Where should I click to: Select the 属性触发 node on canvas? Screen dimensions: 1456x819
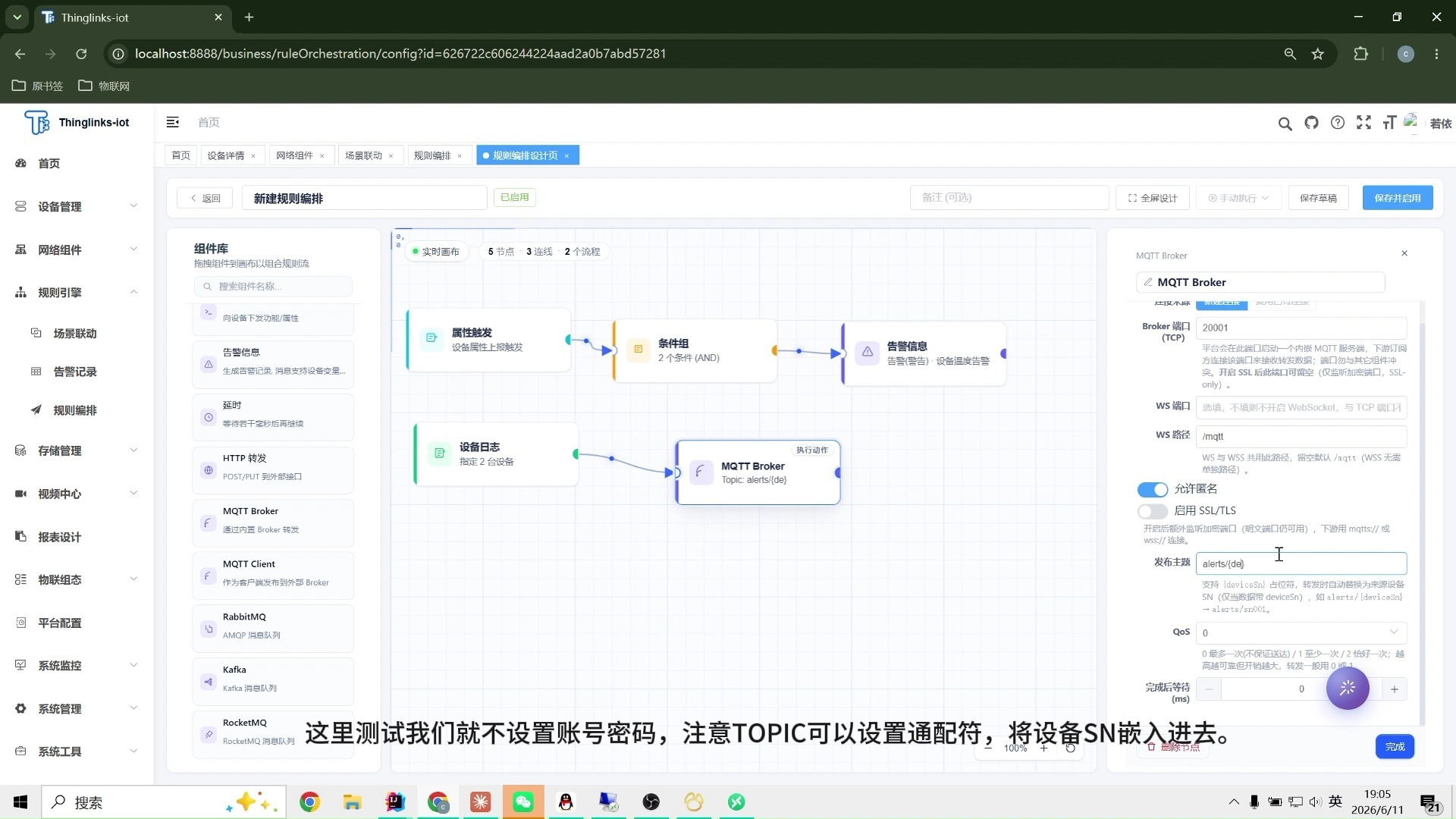click(488, 340)
